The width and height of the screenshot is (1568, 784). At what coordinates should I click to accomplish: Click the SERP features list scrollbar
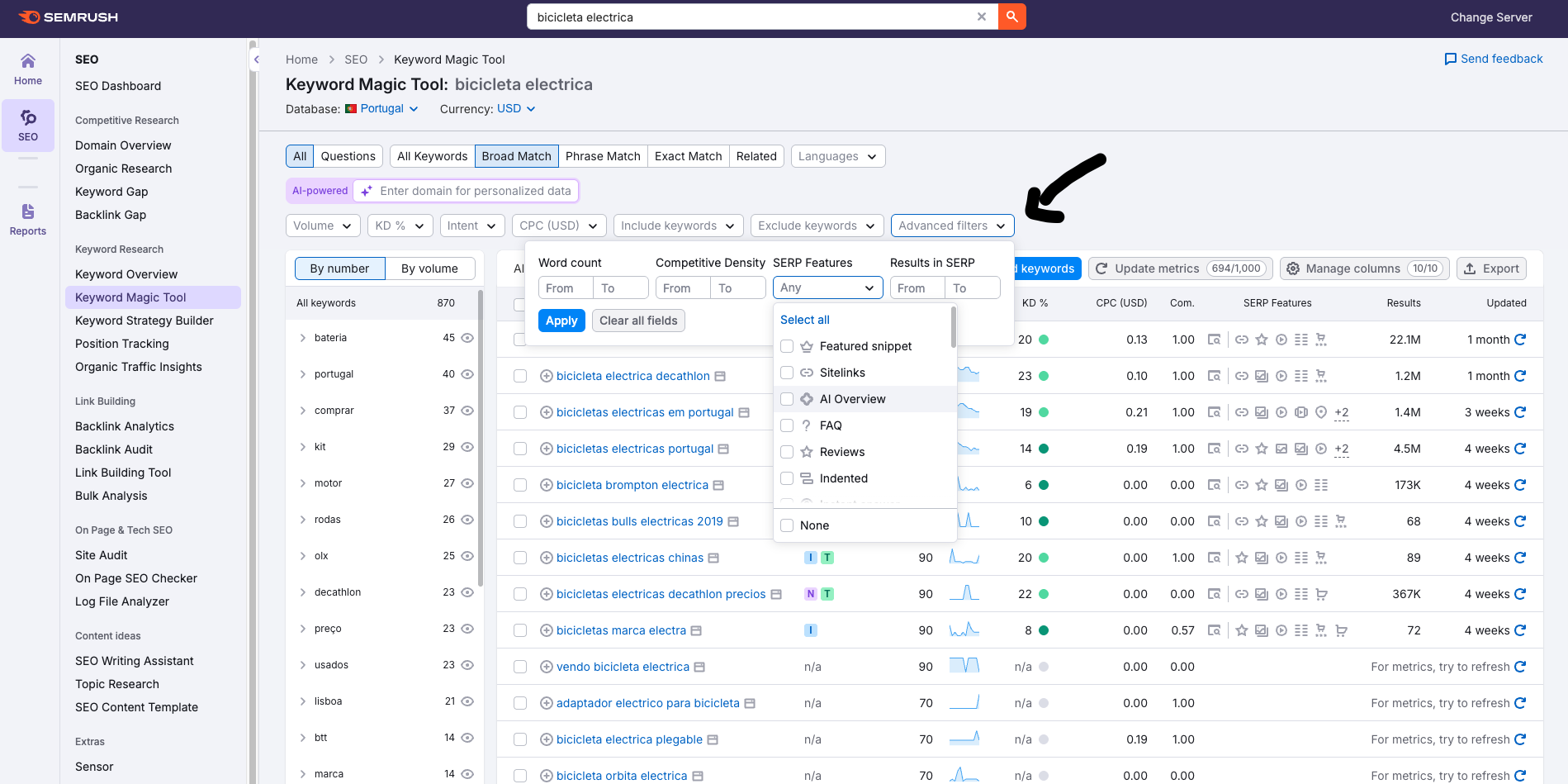click(x=954, y=328)
